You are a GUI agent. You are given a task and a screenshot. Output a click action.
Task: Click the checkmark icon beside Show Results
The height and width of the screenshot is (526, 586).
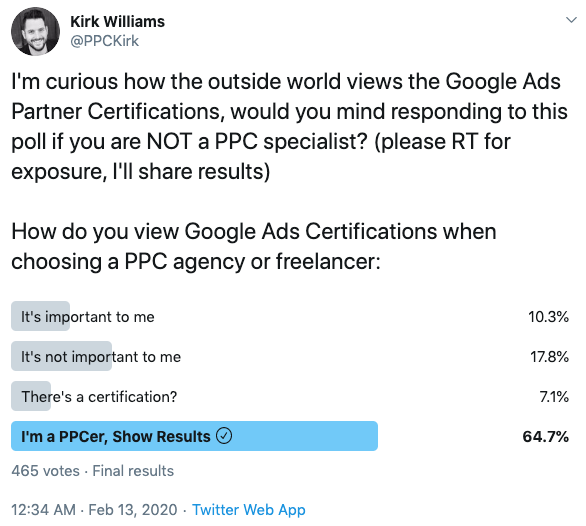click(x=224, y=436)
